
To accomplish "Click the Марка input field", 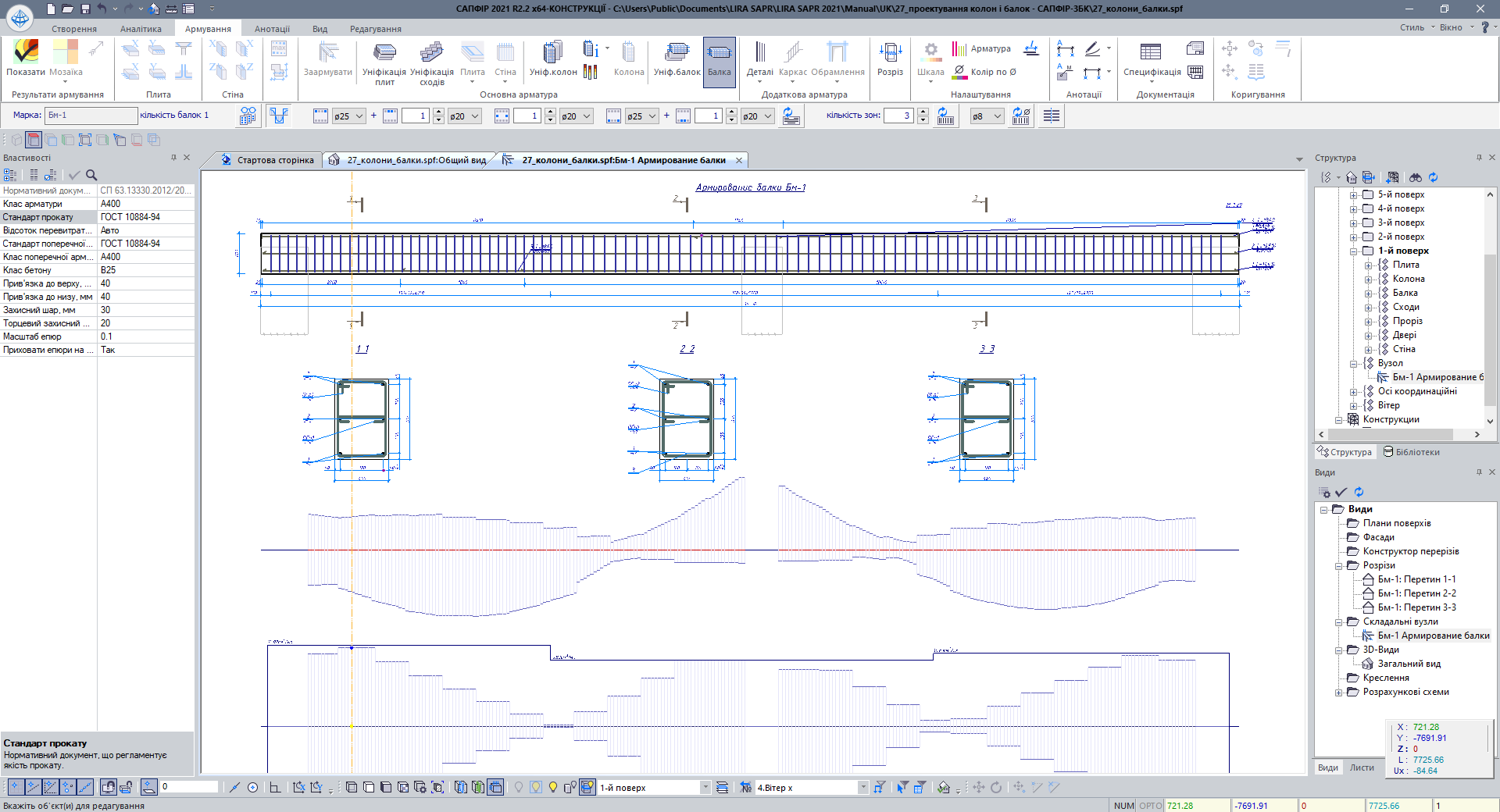I will [91, 116].
